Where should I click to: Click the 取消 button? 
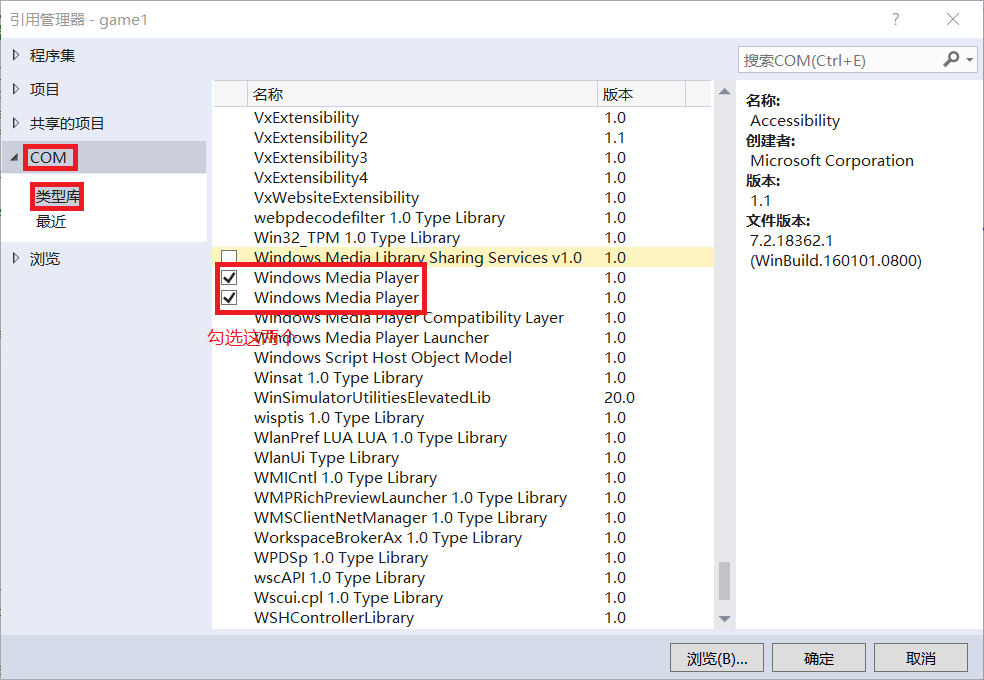(x=921, y=658)
